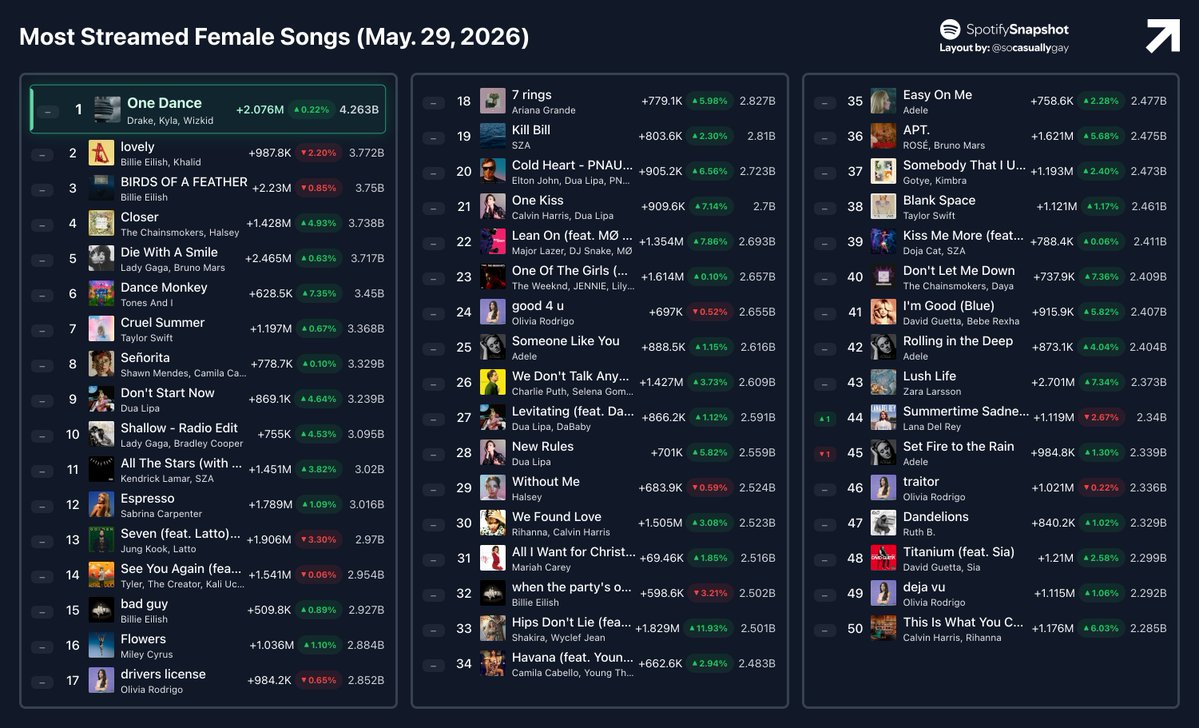This screenshot has height=728, width=1199.
Task: Open the @socasuallygay layout credit
Action: click(1030, 48)
